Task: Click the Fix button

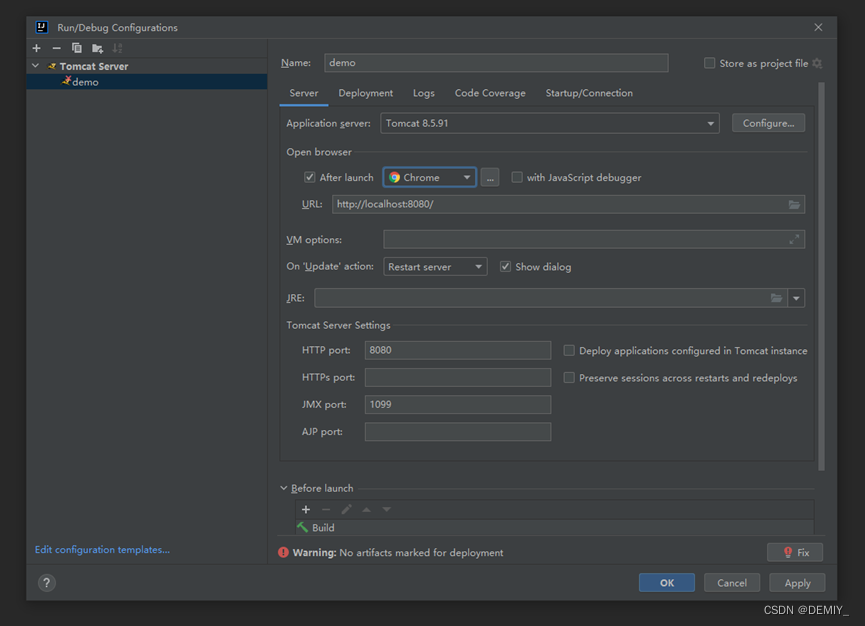Action: click(x=795, y=553)
